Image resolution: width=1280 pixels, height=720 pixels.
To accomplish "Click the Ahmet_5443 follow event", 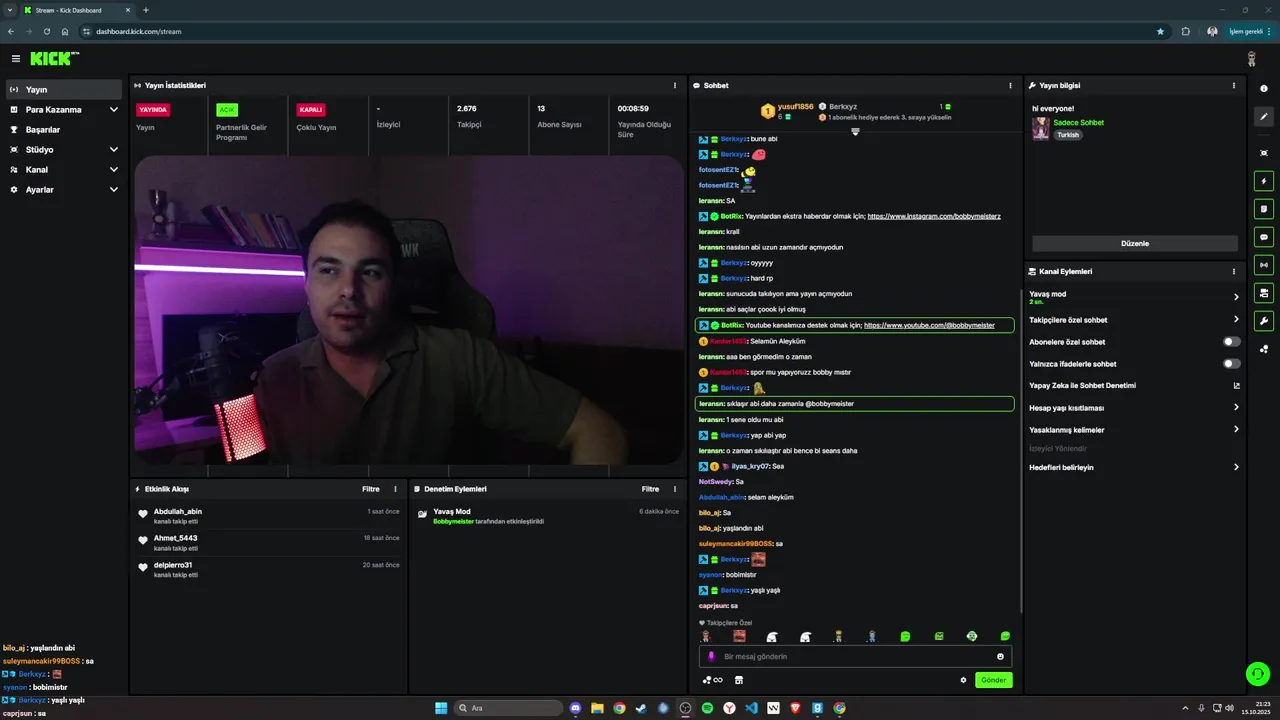I will click(x=270, y=543).
